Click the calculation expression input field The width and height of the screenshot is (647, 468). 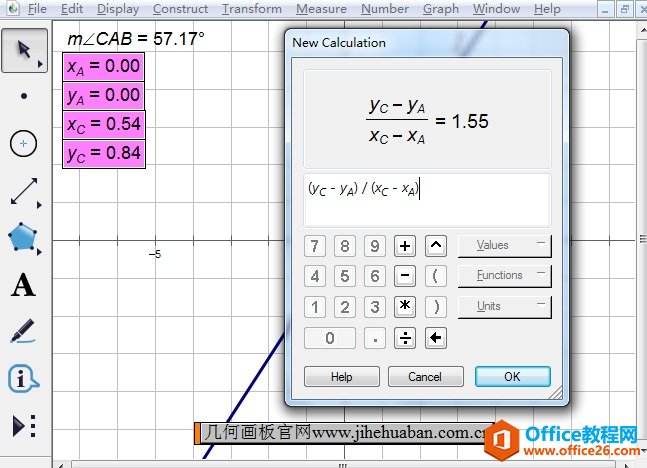pos(427,200)
